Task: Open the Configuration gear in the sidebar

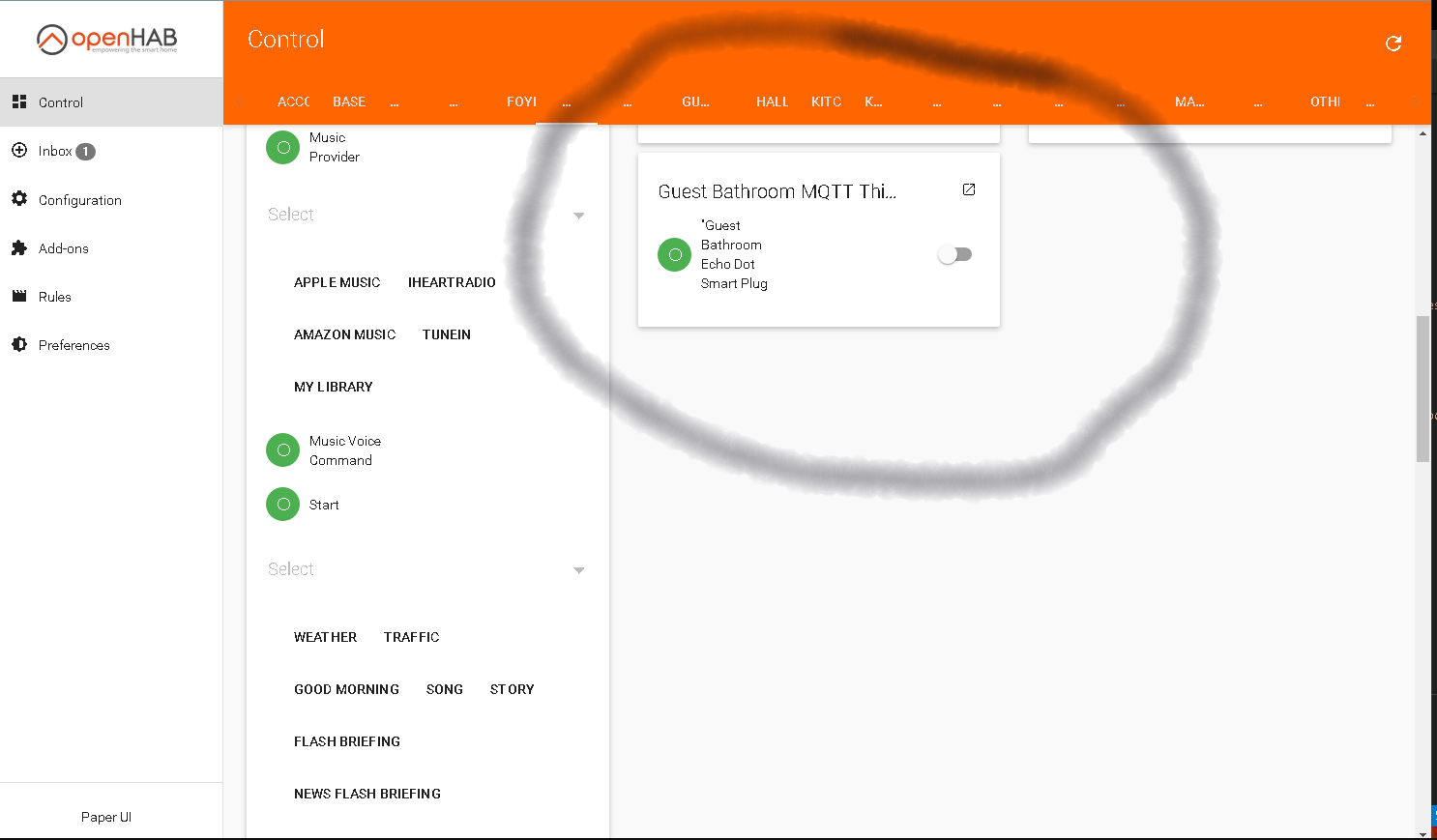Action: 19,199
